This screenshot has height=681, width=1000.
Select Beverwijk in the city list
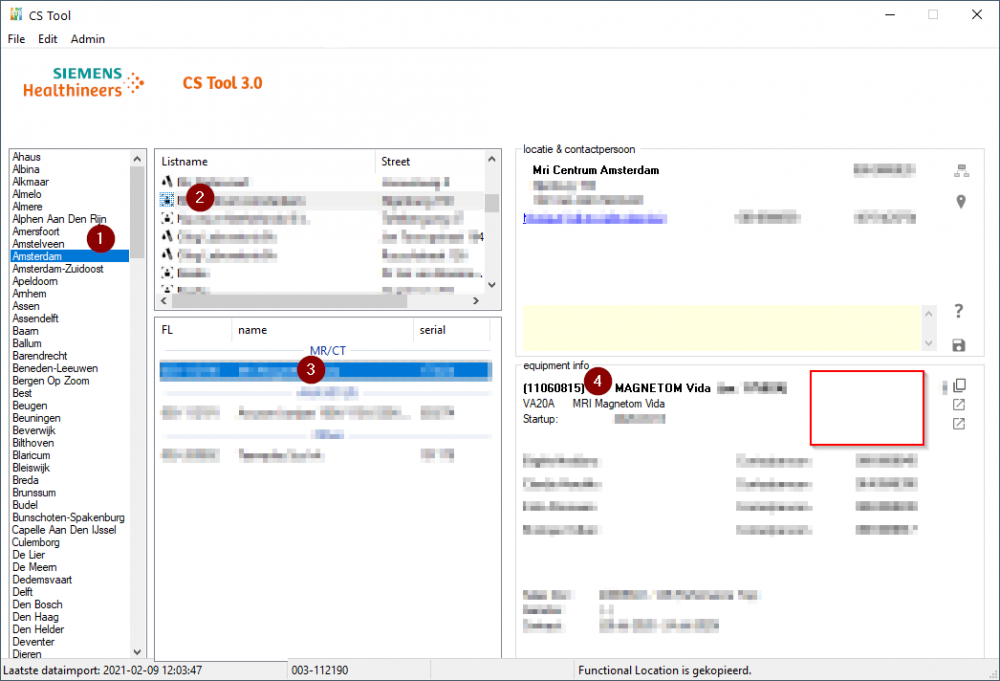[x=34, y=430]
